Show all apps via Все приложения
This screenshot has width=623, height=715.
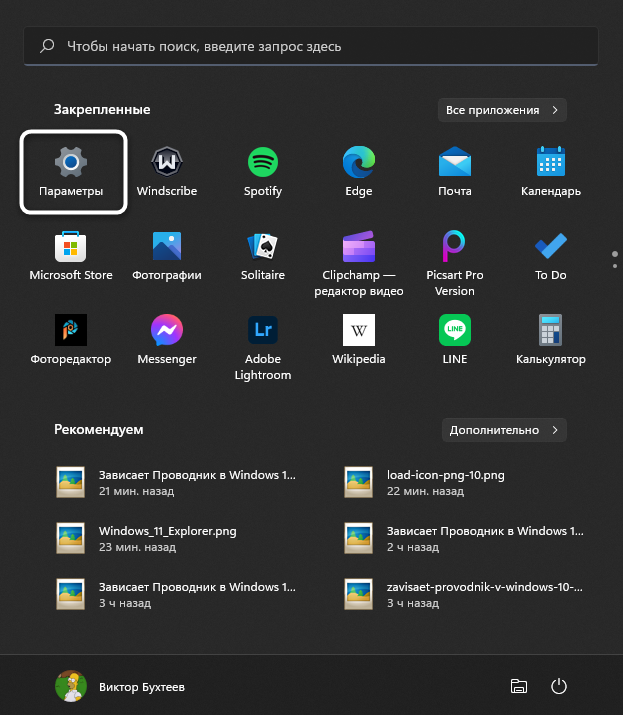(x=502, y=110)
